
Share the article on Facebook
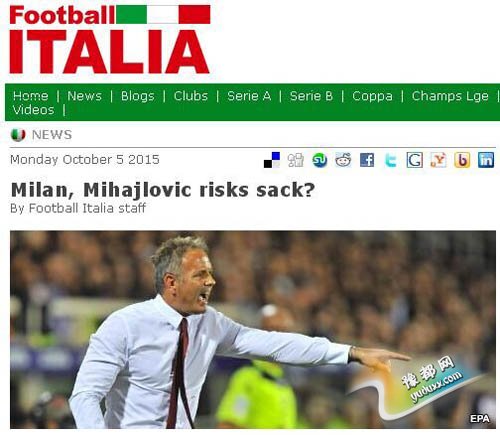pos(367,160)
